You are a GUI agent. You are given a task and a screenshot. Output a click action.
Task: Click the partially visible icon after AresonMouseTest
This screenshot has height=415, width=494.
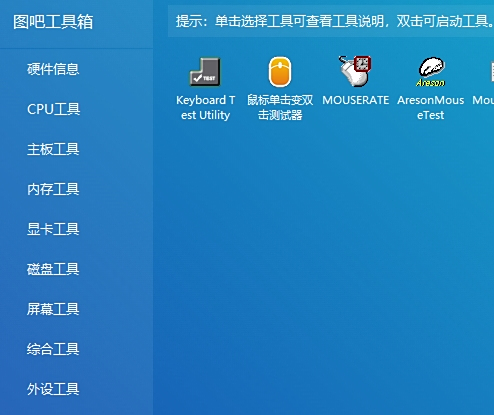coord(492,71)
